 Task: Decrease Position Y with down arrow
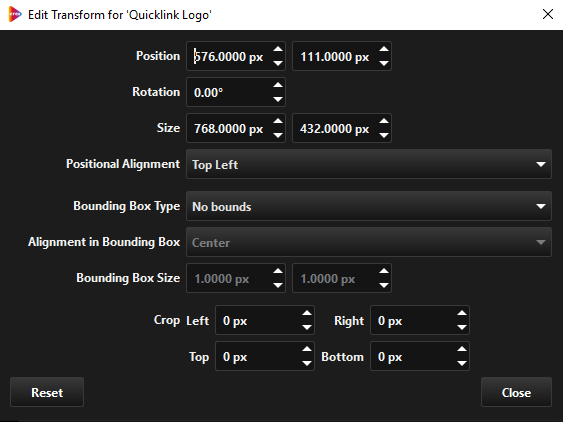point(384,63)
